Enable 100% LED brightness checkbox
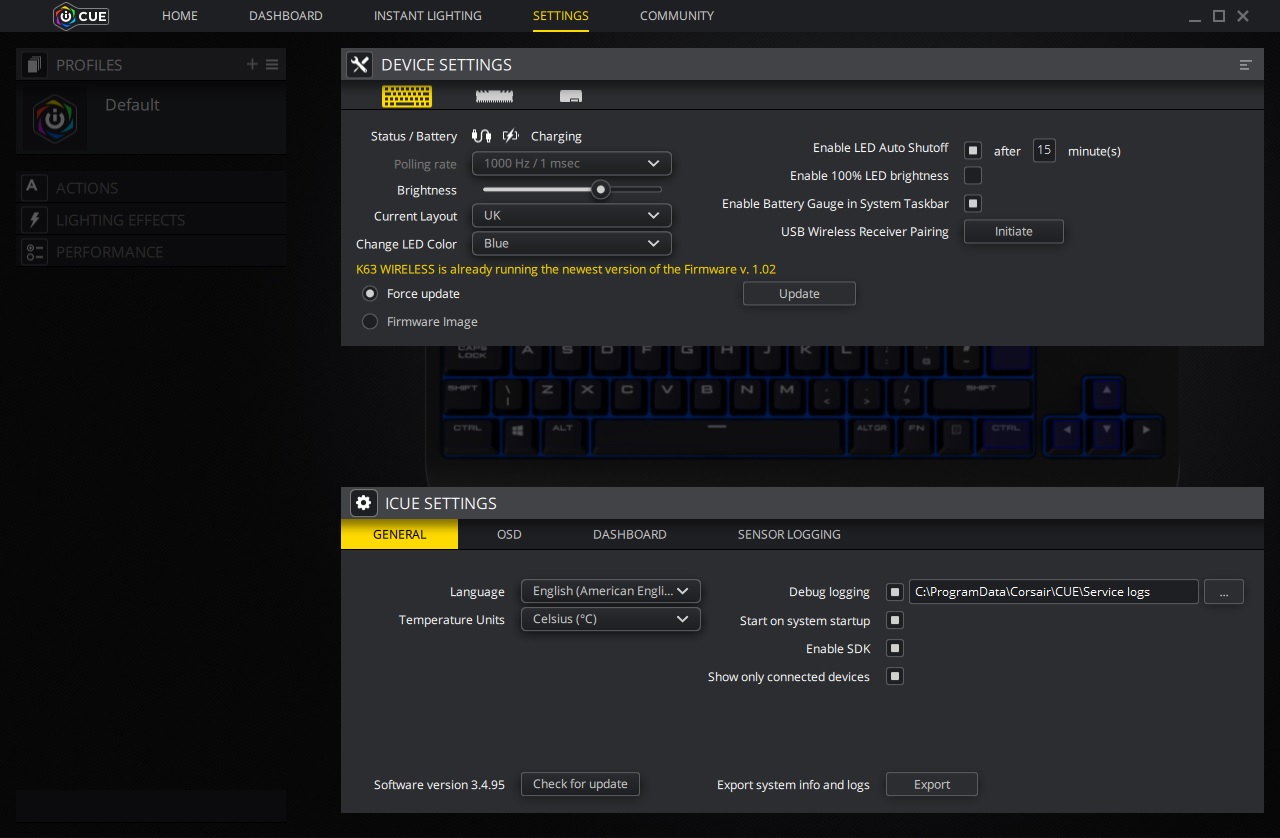Screen dimensions: 1280x838 [x=972, y=176]
